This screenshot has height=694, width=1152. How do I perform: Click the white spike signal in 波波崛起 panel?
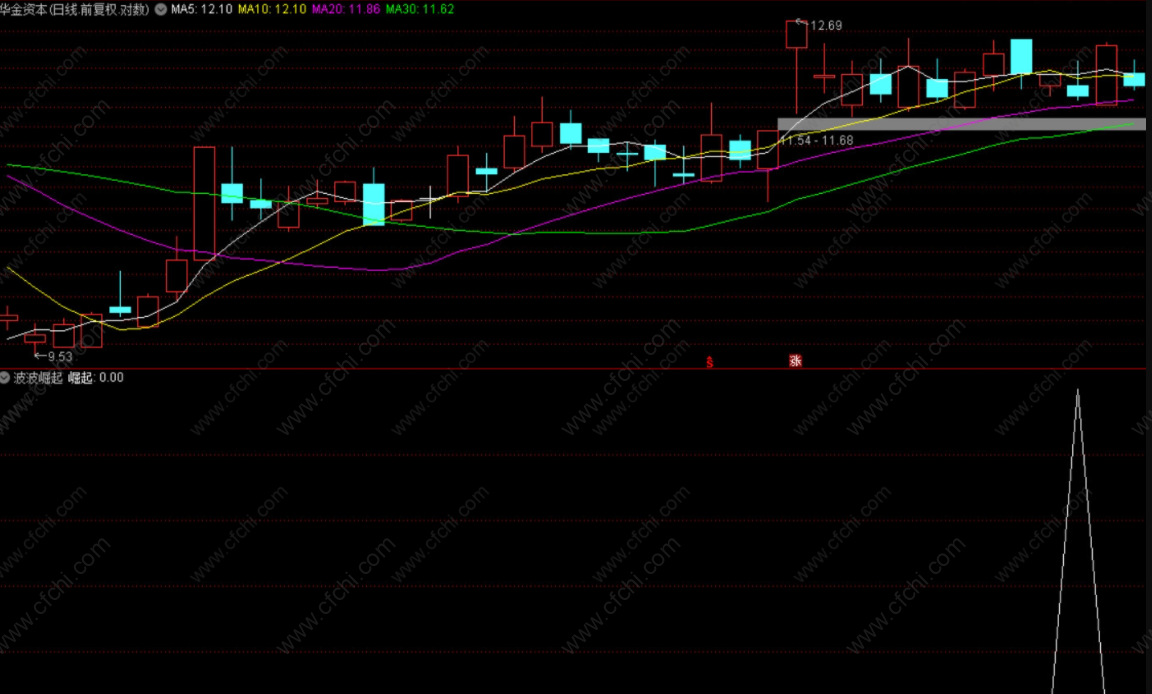[x=1078, y=541]
